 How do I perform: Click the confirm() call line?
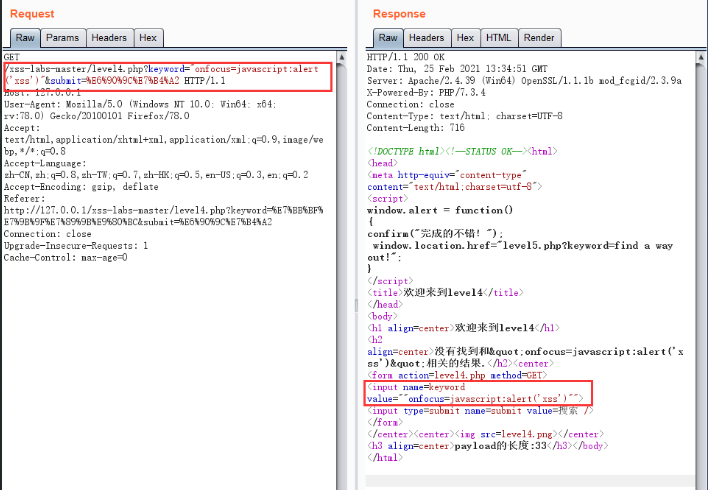tap(435, 234)
